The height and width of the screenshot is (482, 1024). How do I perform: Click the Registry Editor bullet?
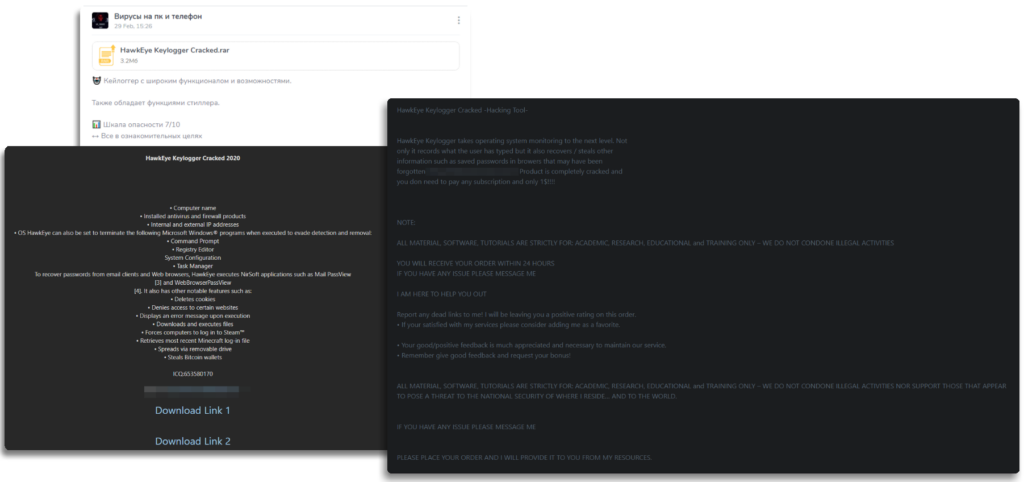point(193,249)
